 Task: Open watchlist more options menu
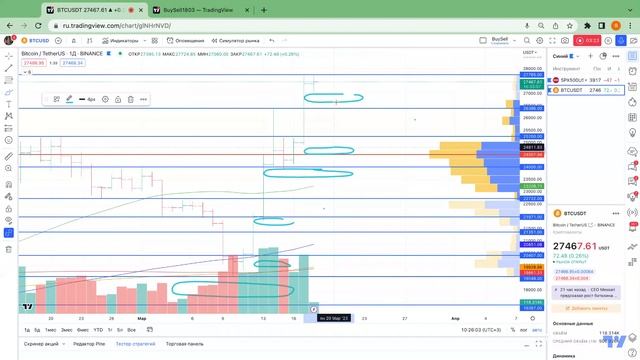616,56
